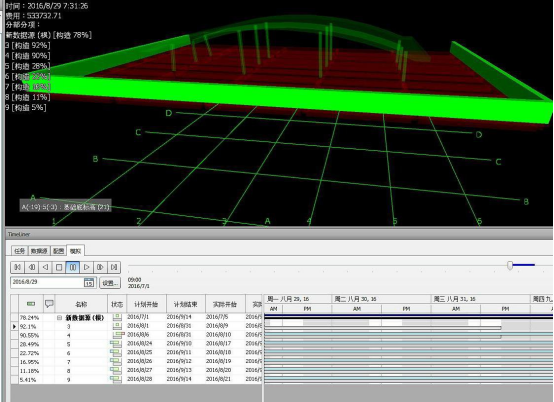Click status icon of task 9
The width and height of the screenshot is (554, 402).
[x=116, y=379]
